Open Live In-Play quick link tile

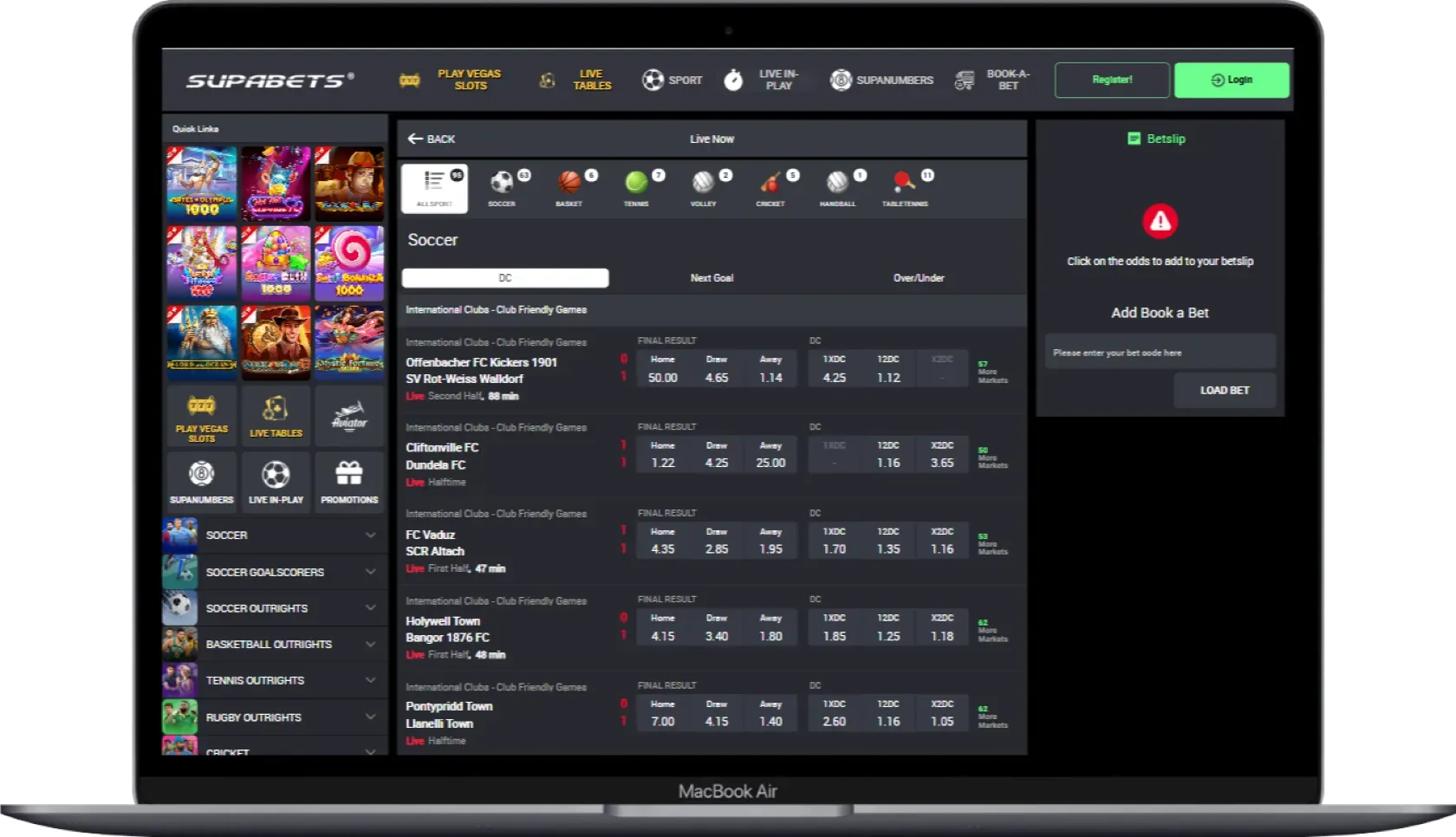[x=276, y=482]
